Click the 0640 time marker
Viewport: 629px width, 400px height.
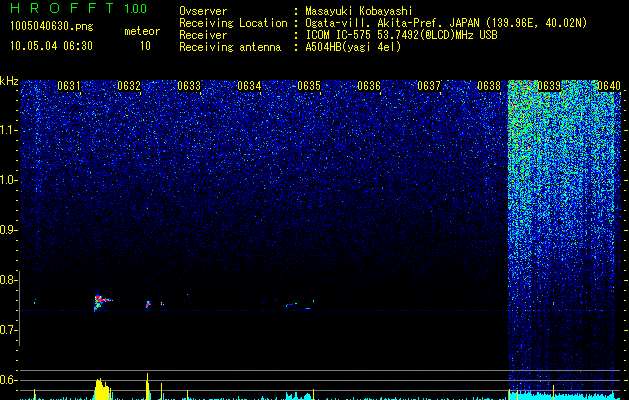[609, 86]
